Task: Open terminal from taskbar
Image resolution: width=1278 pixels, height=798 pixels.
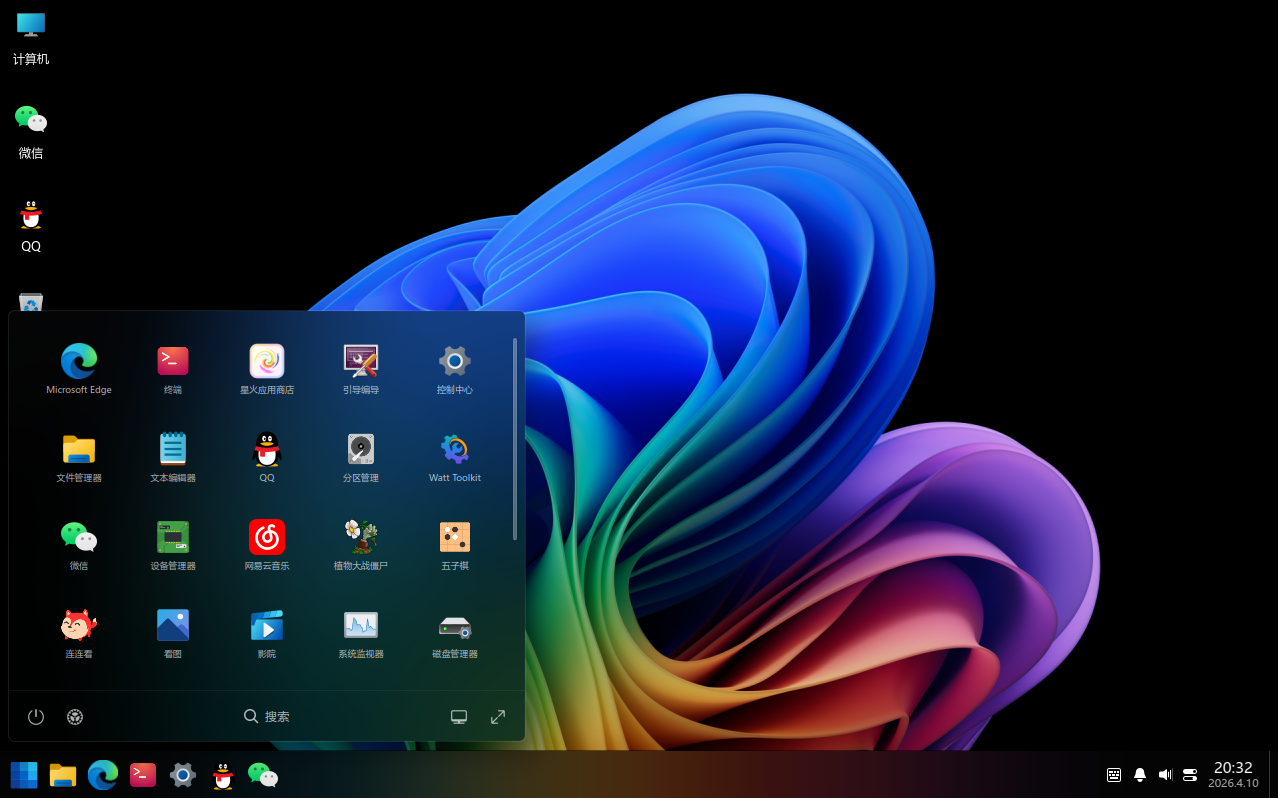Action: pyautogui.click(x=143, y=775)
